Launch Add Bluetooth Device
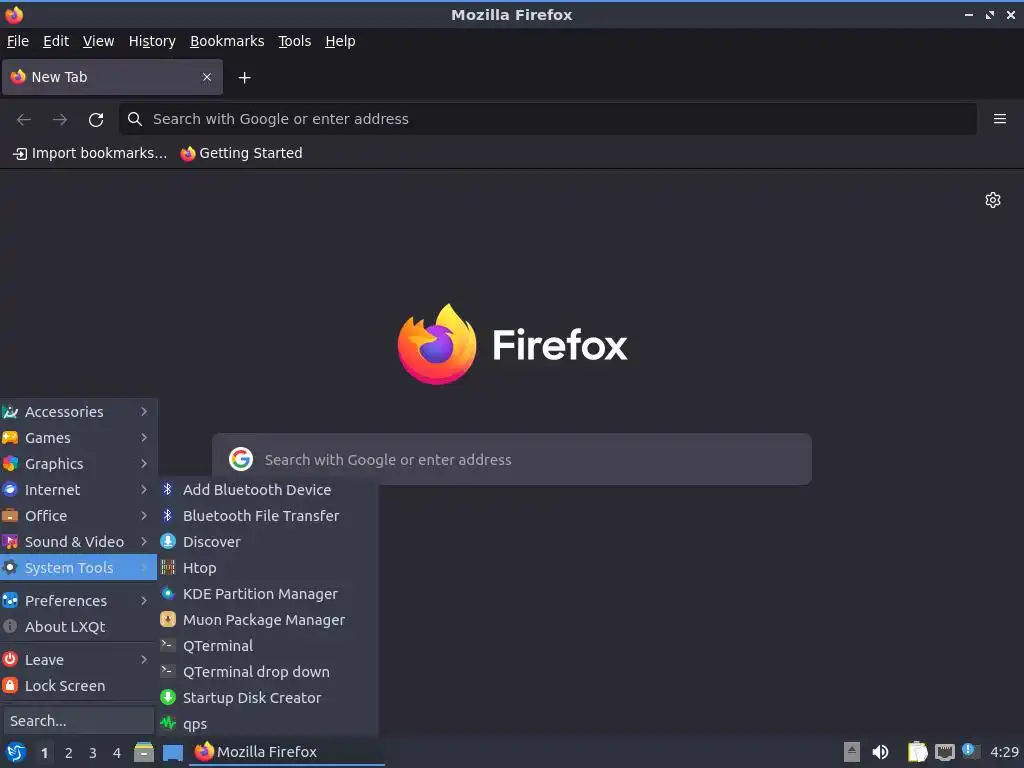 (268, 490)
